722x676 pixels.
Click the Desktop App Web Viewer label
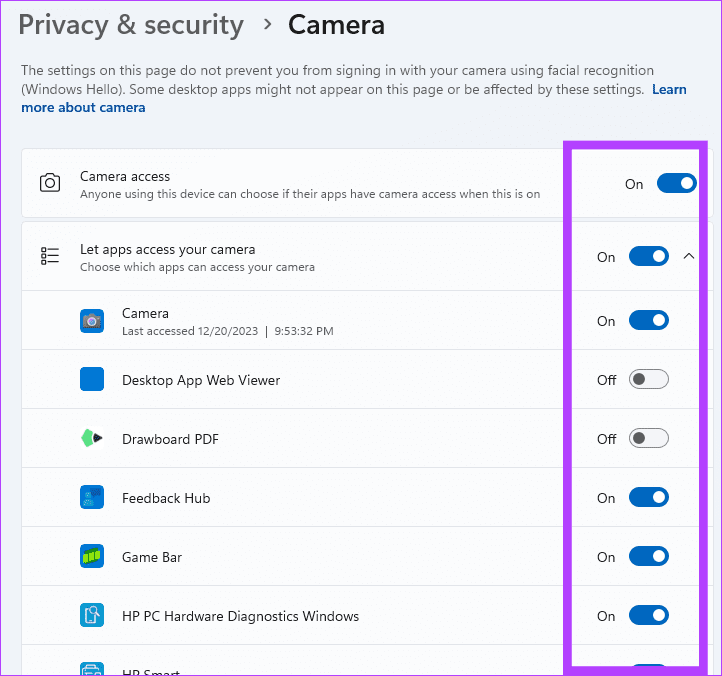[x=201, y=380]
